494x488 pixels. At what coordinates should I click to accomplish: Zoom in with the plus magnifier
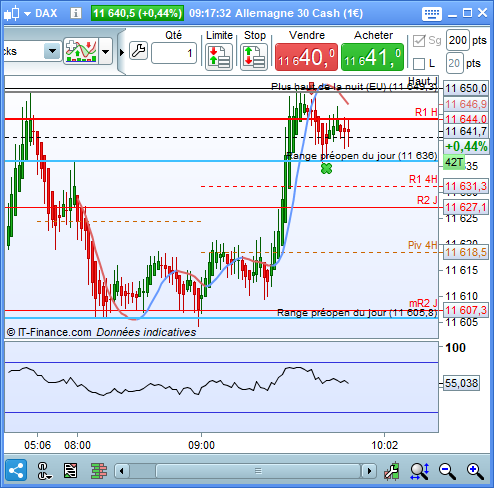(475, 471)
